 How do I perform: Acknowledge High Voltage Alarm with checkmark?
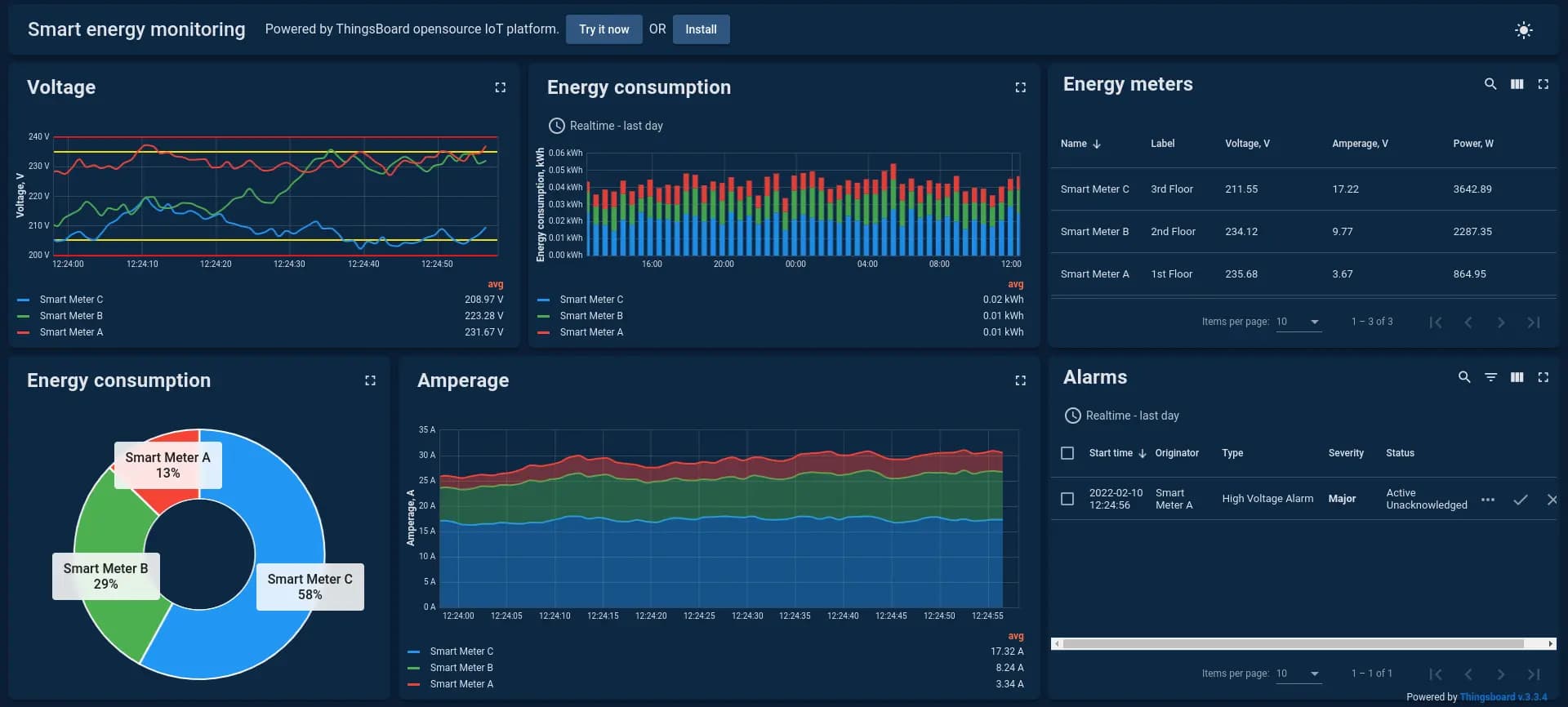point(1520,500)
